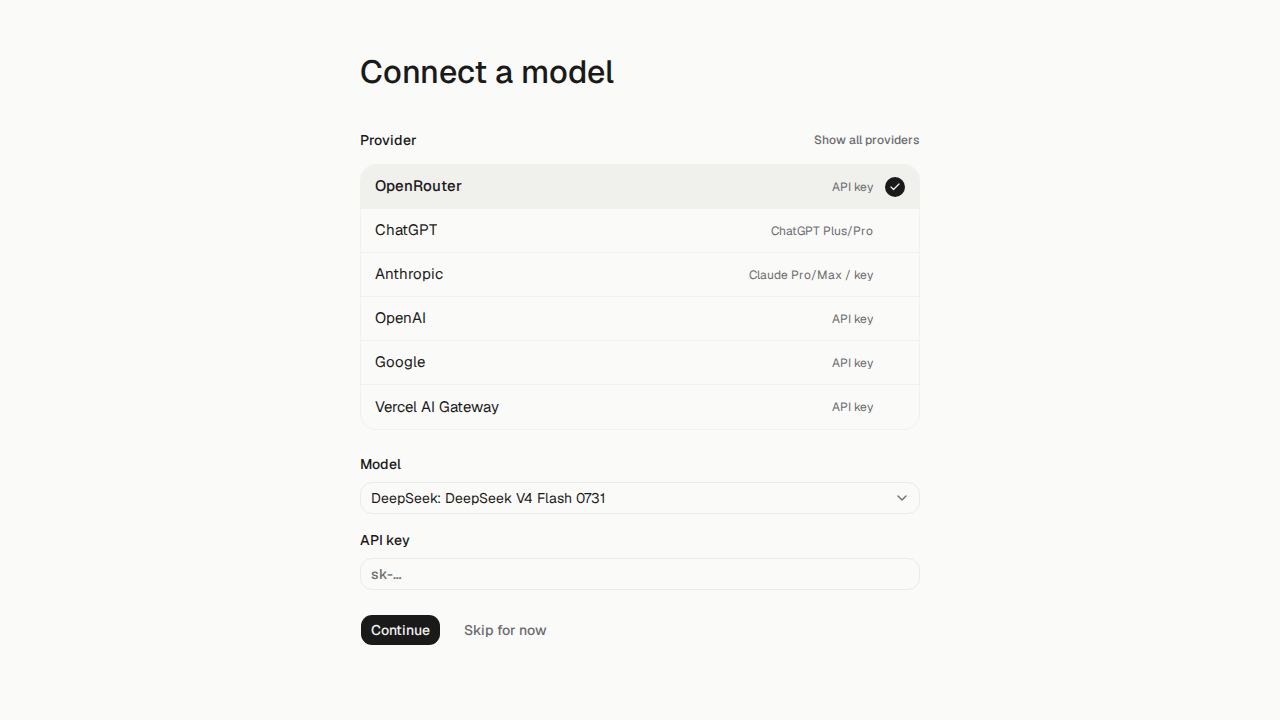Viewport: 1280px width, 720px height.
Task: Open the DeepSeek V4 Flash model dropdown
Action: [640, 498]
